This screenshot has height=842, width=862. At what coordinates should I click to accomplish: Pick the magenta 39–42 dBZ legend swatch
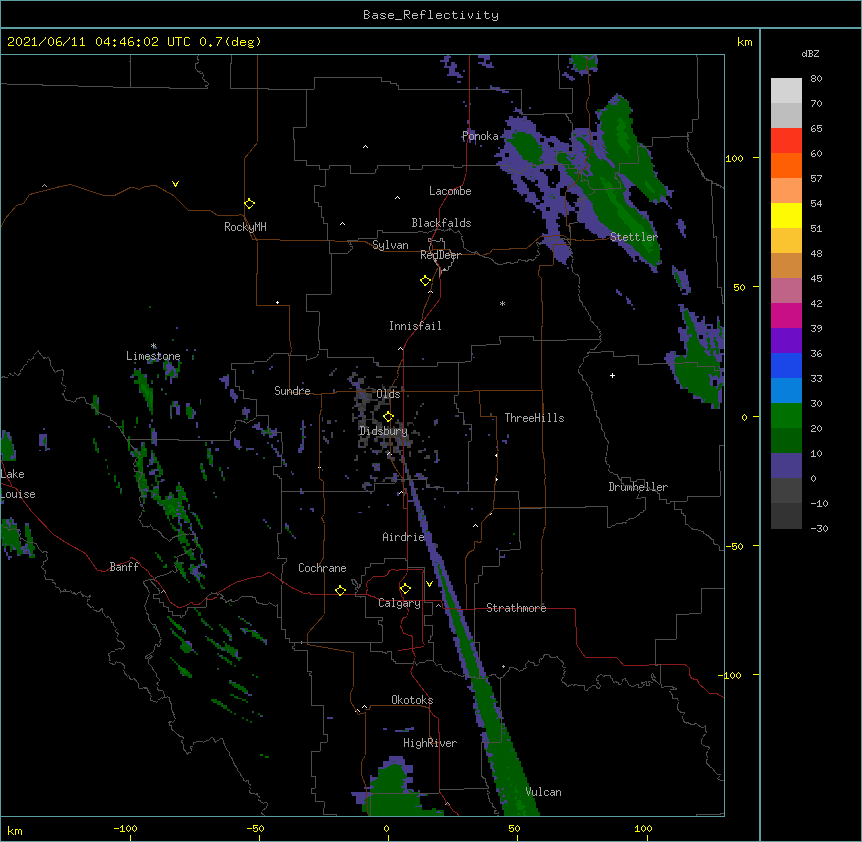(x=786, y=315)
